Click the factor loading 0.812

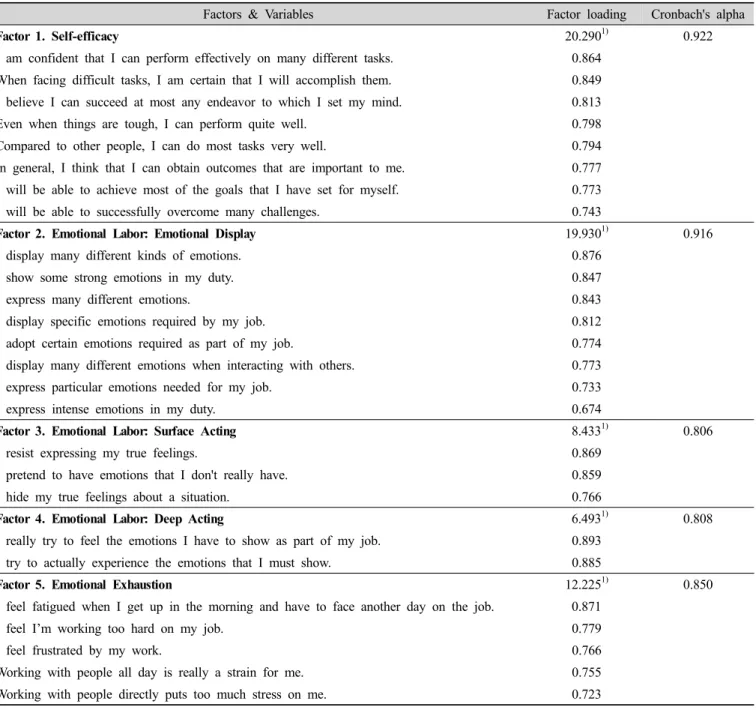coord(586,322)
